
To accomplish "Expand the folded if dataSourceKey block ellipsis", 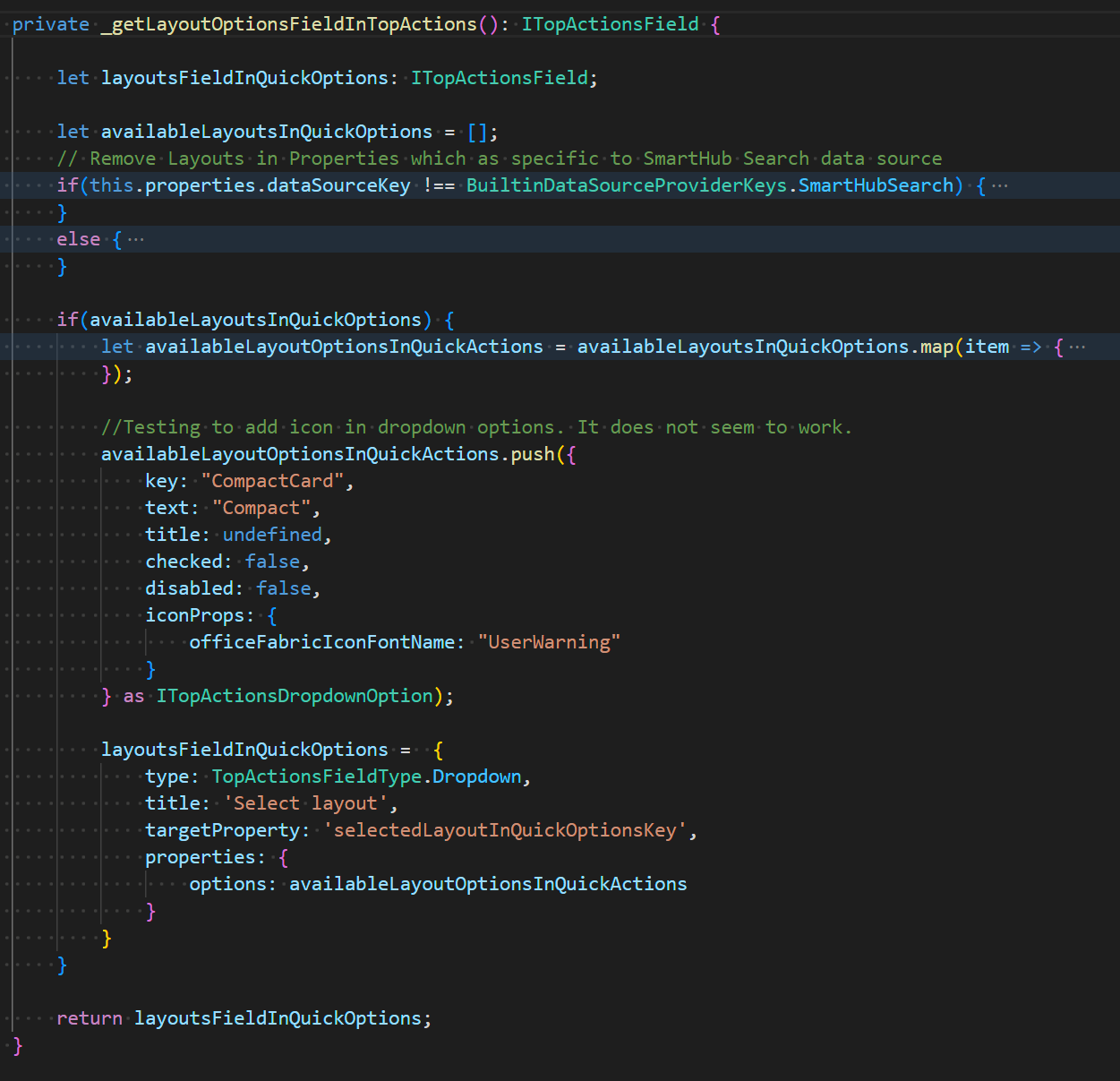I will pyautogui.click(x=1000, y=185).
